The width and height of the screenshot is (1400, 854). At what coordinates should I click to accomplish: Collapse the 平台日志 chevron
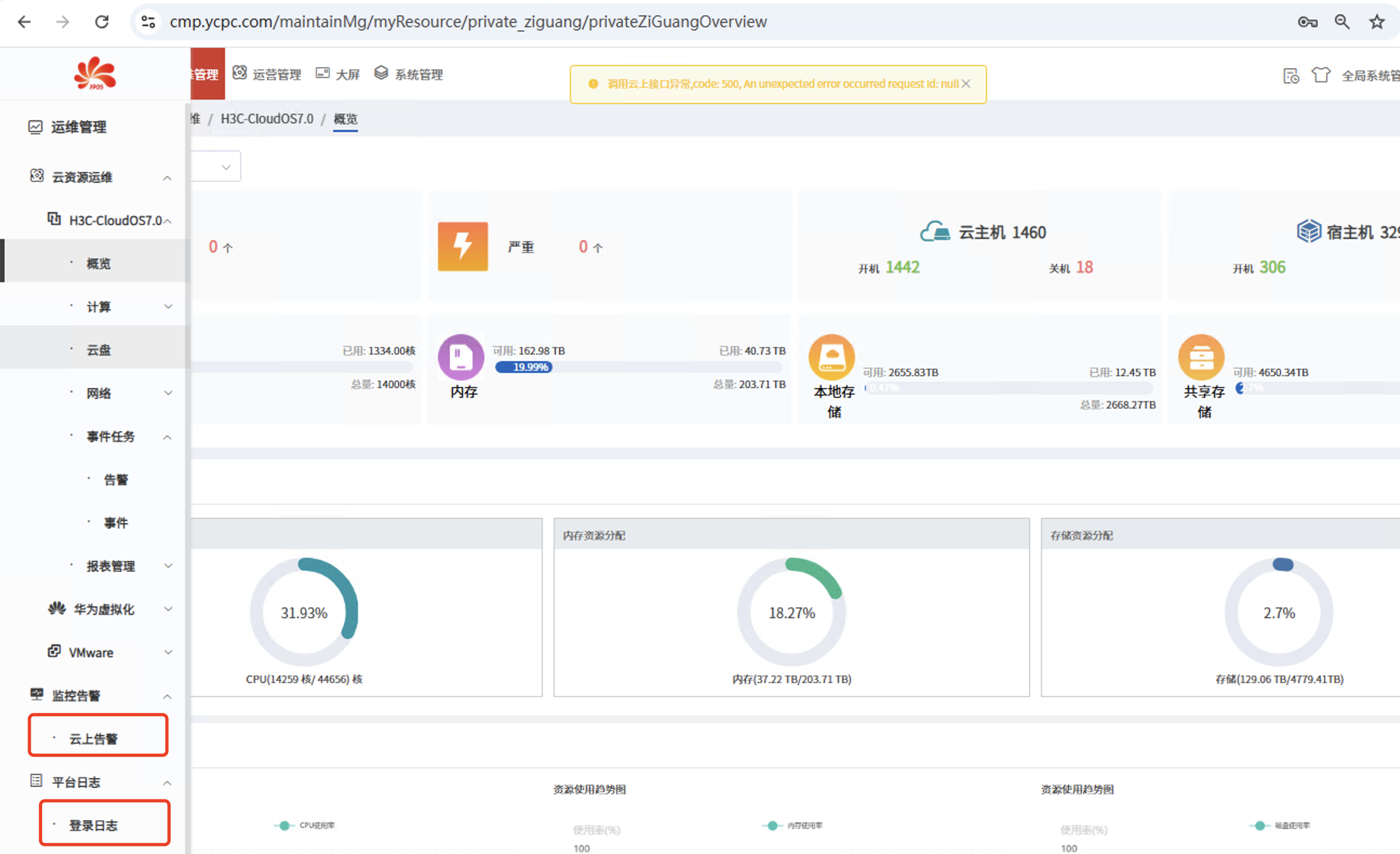[x=167, y=783]
